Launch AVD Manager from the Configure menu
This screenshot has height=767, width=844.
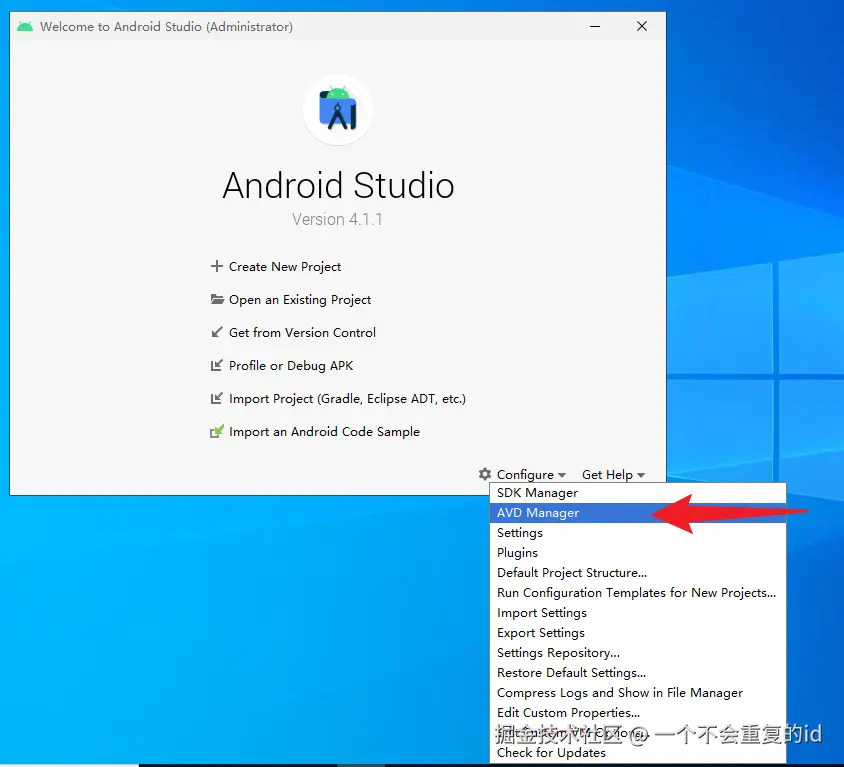(638, 512)
